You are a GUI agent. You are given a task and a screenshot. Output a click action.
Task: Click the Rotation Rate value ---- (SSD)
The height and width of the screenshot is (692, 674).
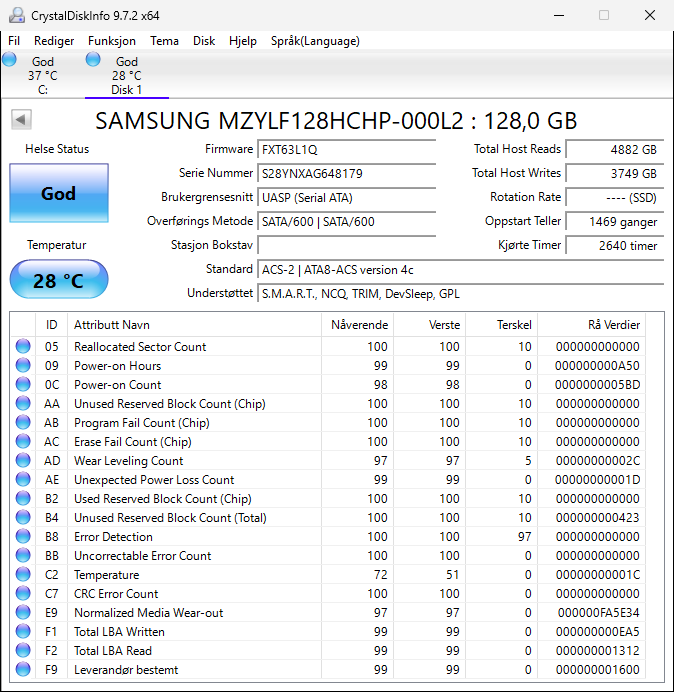tap(615, 198)
